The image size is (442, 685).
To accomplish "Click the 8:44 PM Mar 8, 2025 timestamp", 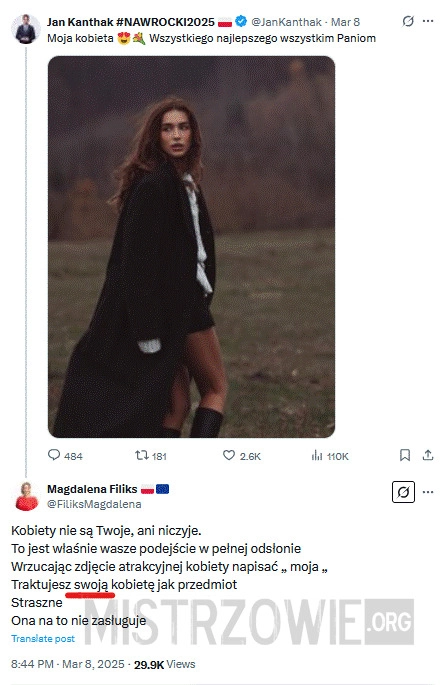I will click(x=68, y=664).
